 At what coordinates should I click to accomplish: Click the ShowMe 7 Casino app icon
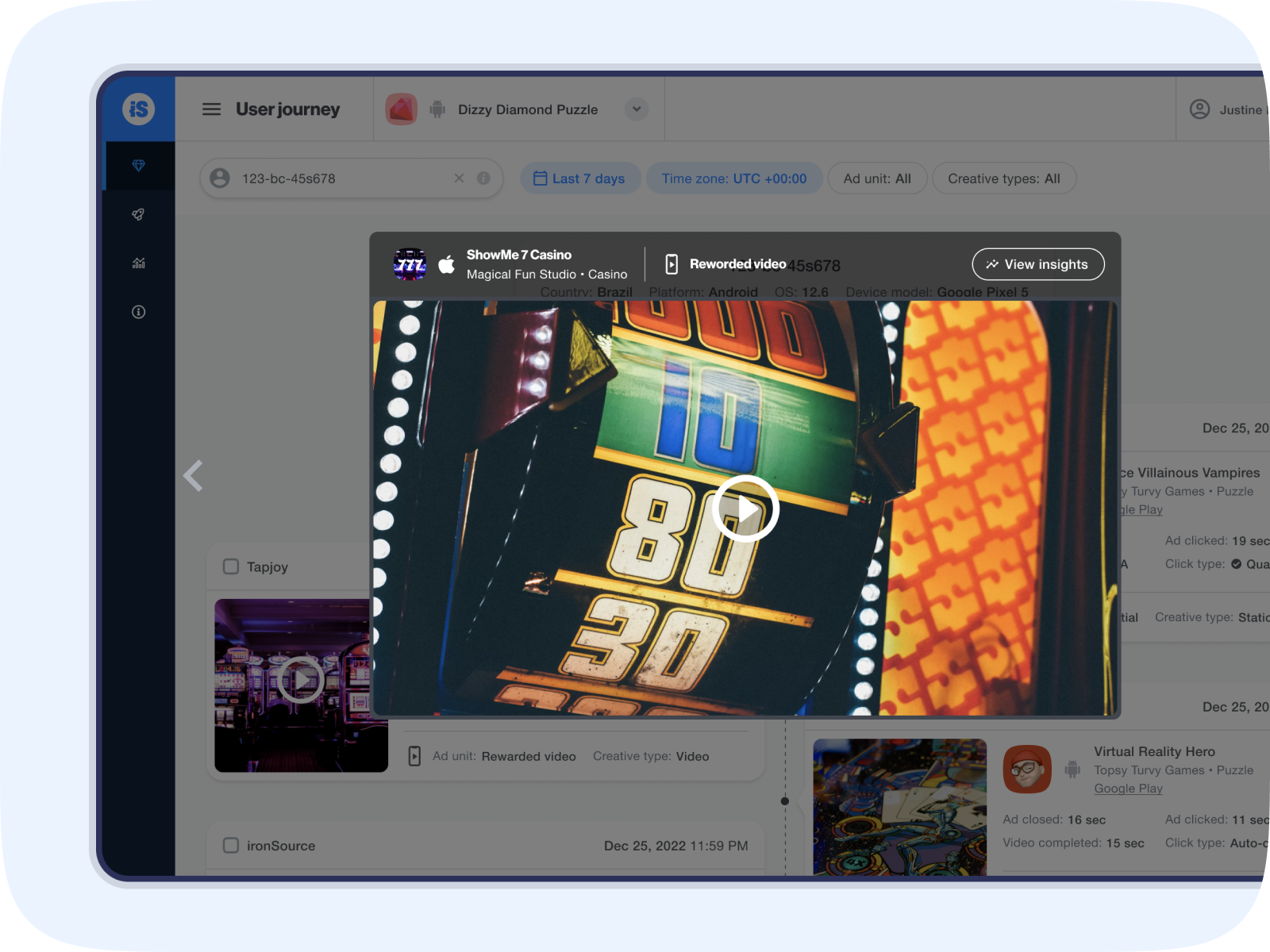tap(410, 264)
